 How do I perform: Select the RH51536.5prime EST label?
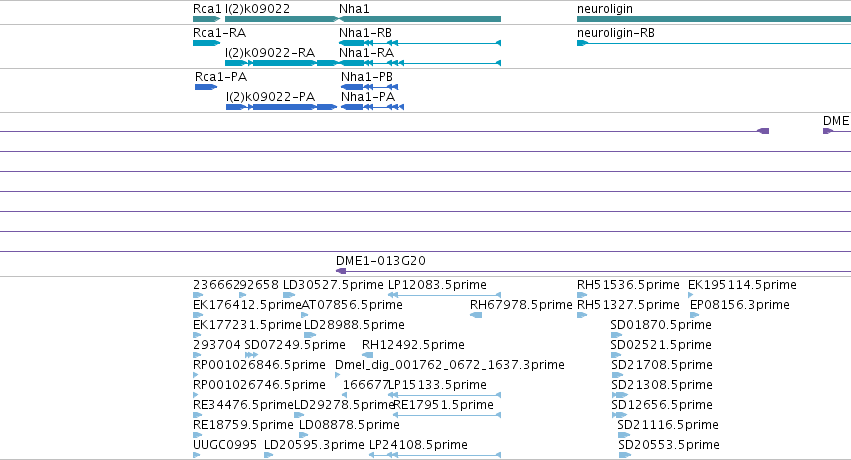[628, 285]
